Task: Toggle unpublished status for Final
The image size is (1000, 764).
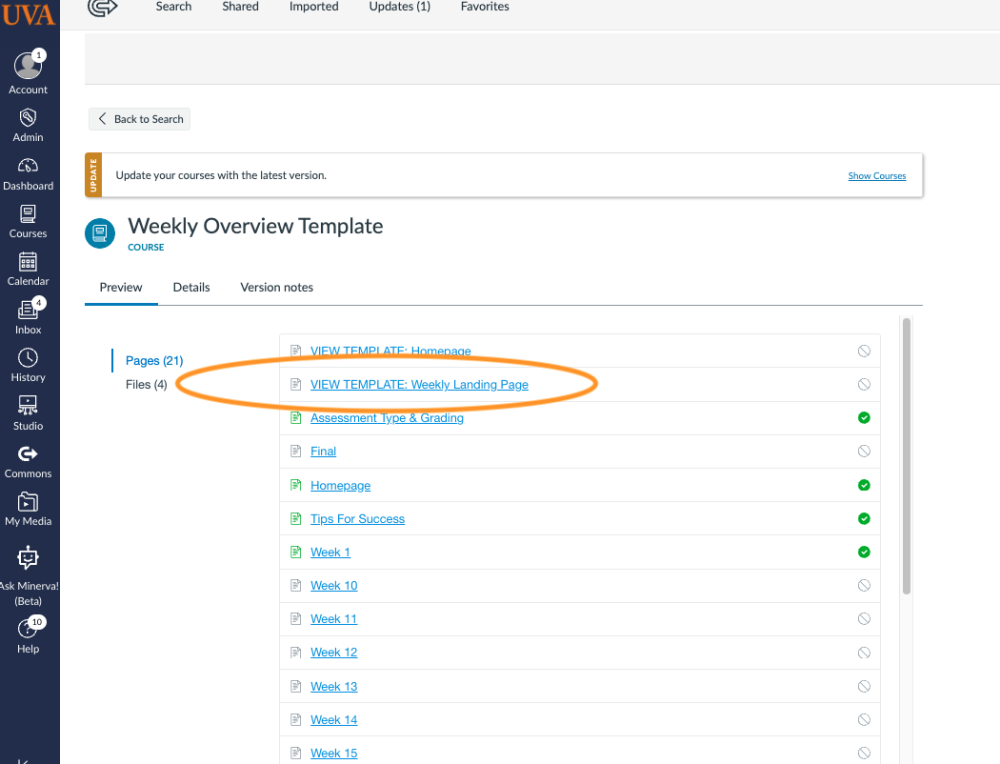Action: pyautogui.click(x=864, y=451)
